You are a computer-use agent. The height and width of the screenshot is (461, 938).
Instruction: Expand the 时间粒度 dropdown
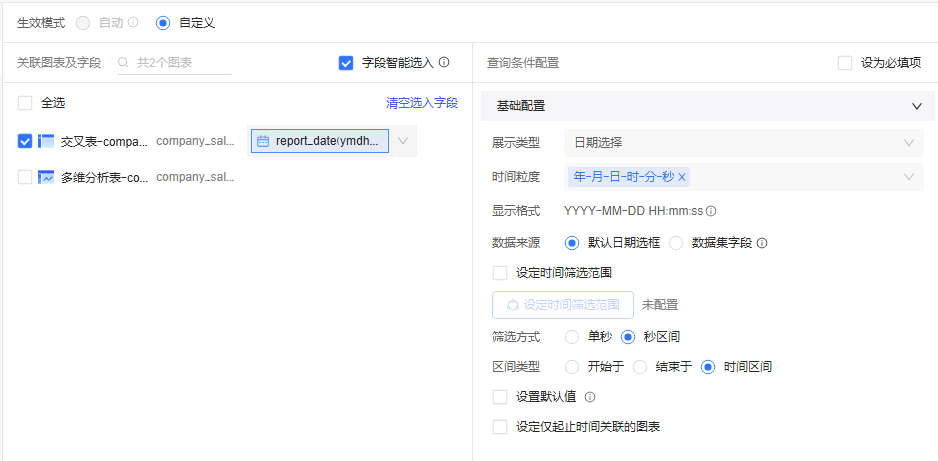click(908, 177)
